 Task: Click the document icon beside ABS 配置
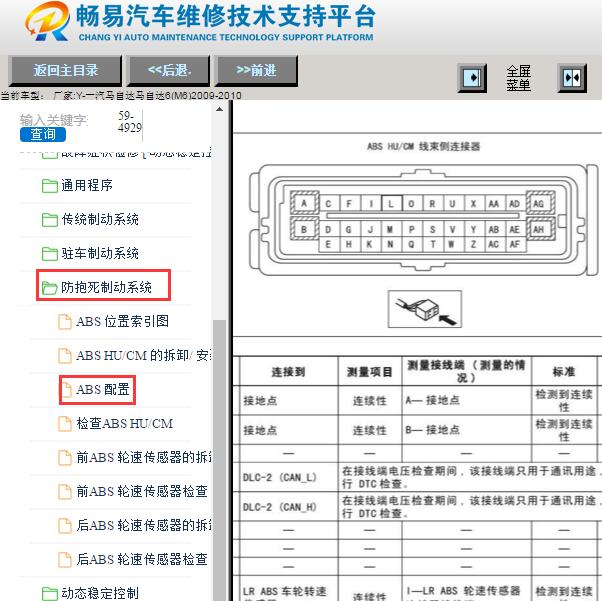[67, 390]
